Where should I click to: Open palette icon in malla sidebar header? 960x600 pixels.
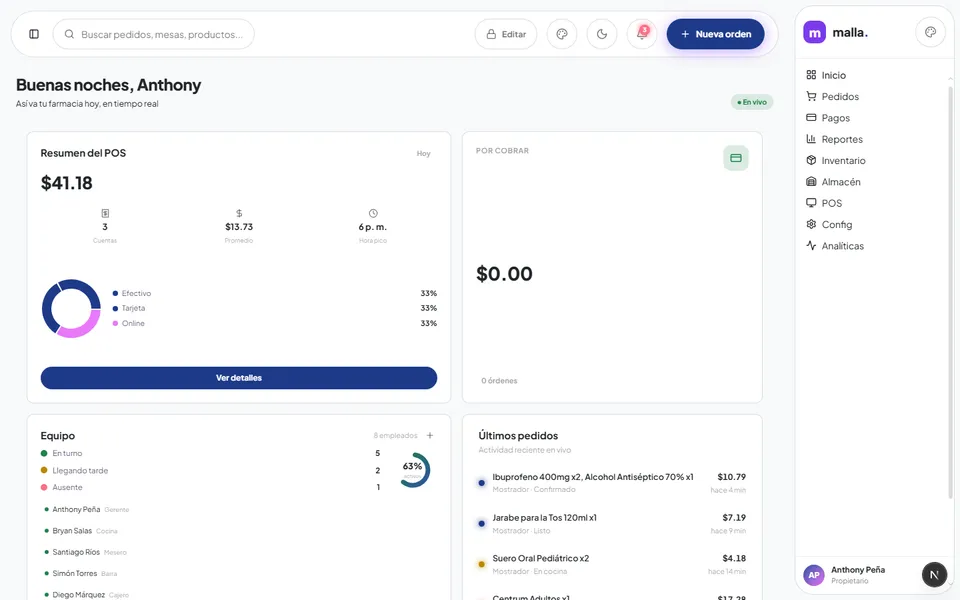pos(930,32)
